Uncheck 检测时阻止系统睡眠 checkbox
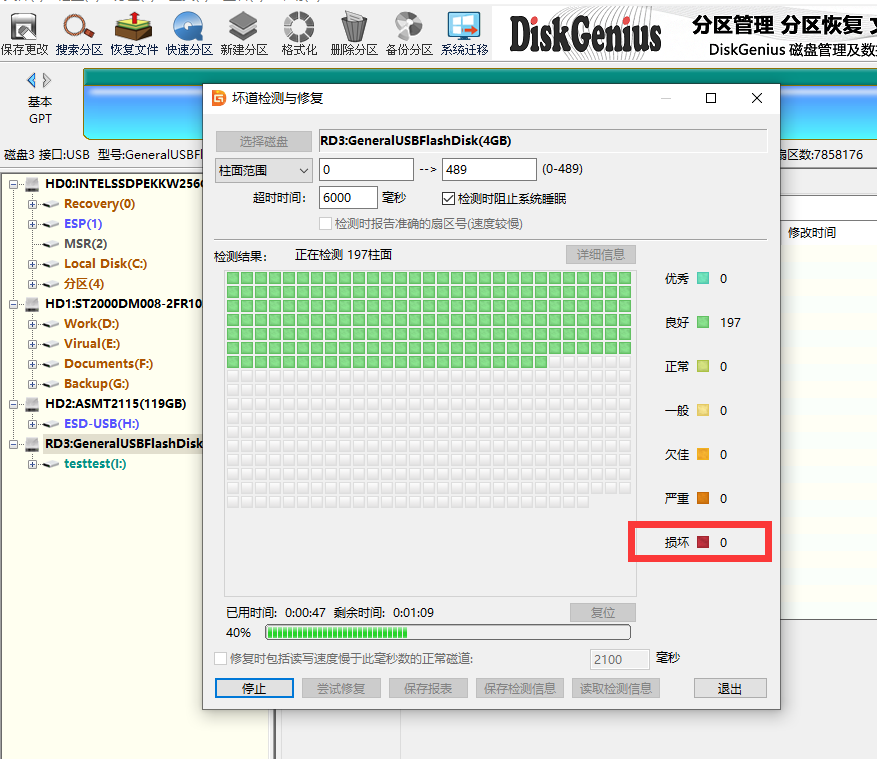 click(449, 199)
